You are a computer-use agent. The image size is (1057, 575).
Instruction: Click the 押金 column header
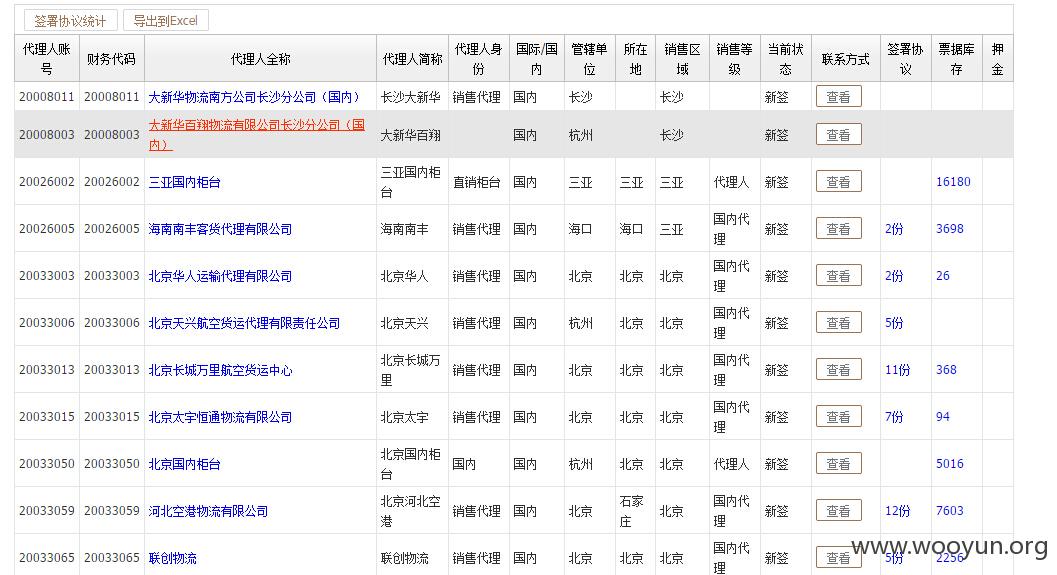point(998,59)
